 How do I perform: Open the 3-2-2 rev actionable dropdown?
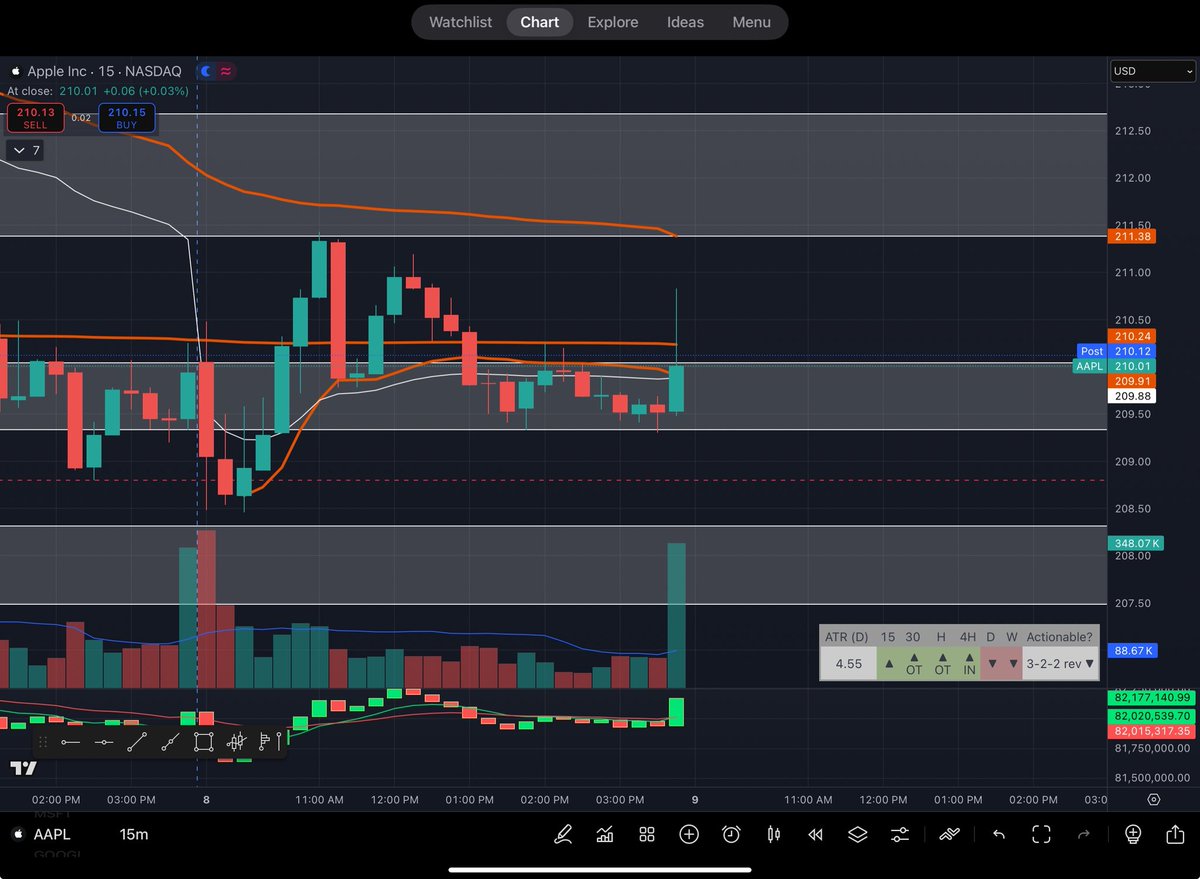pyautogui.click(x=1059, y=663)
